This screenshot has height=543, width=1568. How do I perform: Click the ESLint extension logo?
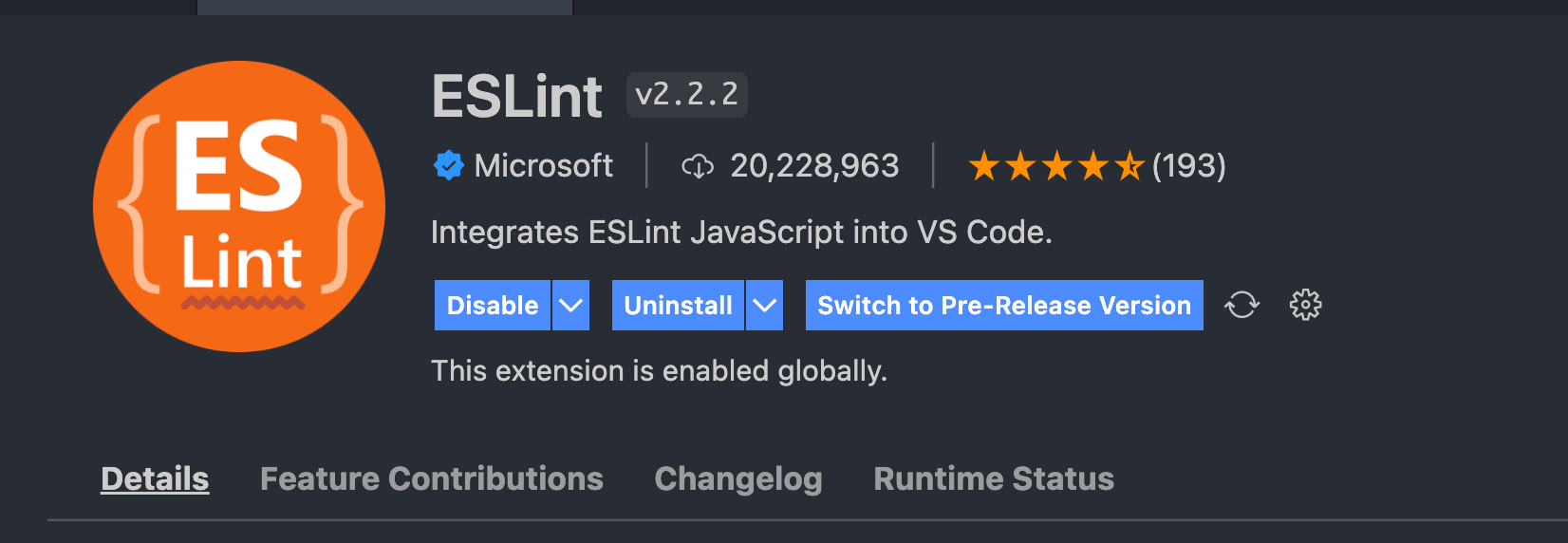point(239,206)
